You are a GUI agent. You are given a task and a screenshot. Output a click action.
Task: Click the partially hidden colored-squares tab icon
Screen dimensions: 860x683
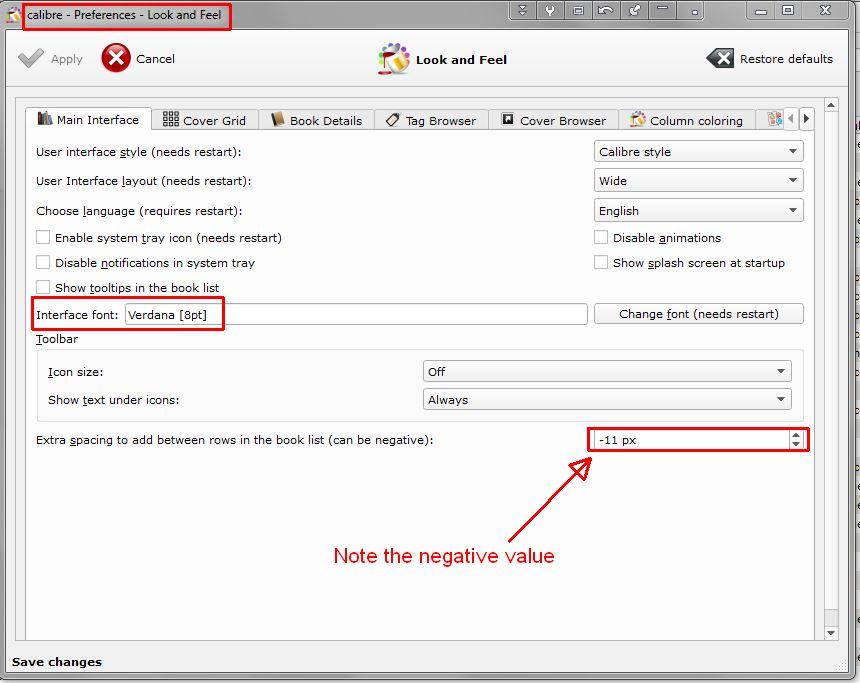[x=774, y=118]
